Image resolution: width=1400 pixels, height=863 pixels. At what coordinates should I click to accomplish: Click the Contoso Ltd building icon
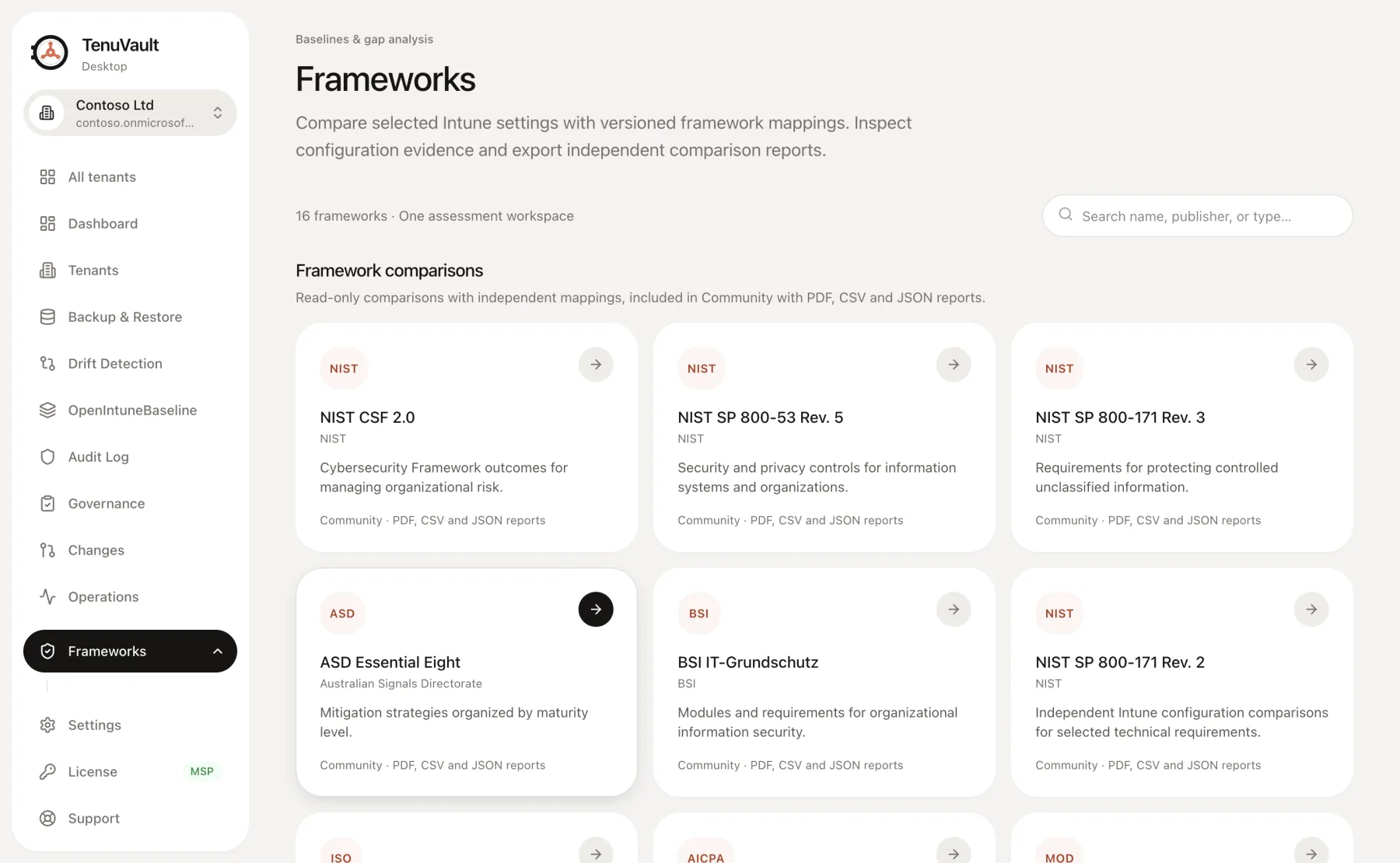pos(47,113)
